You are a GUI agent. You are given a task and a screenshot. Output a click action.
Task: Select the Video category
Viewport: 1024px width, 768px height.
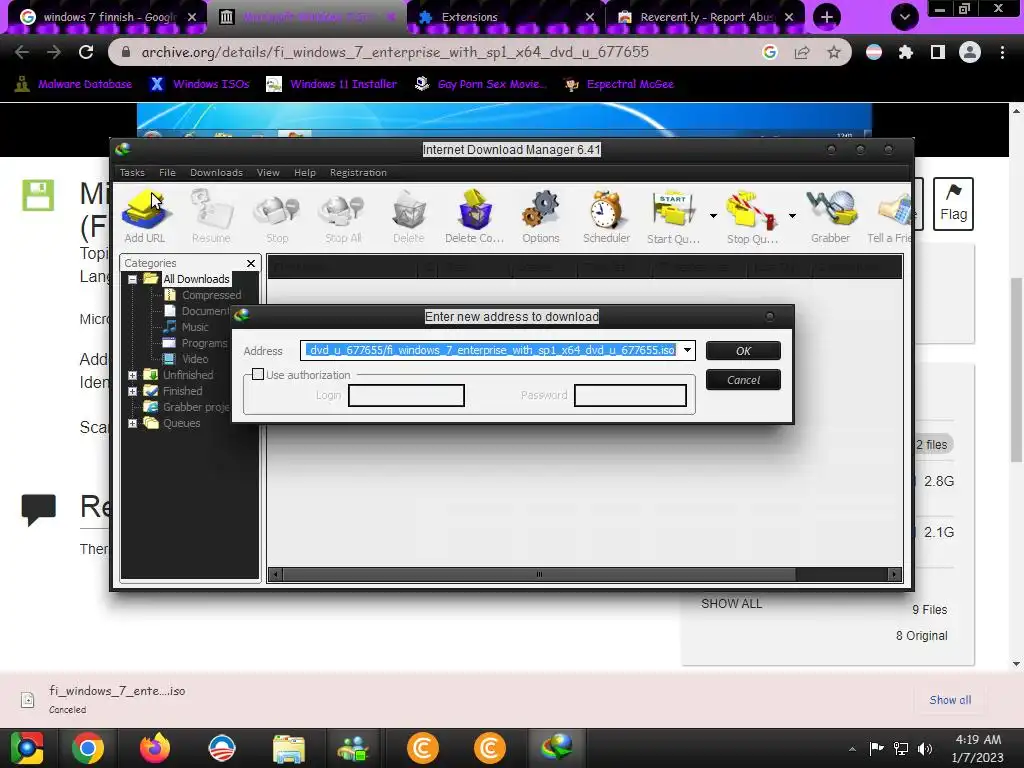[x=195, y=359]
